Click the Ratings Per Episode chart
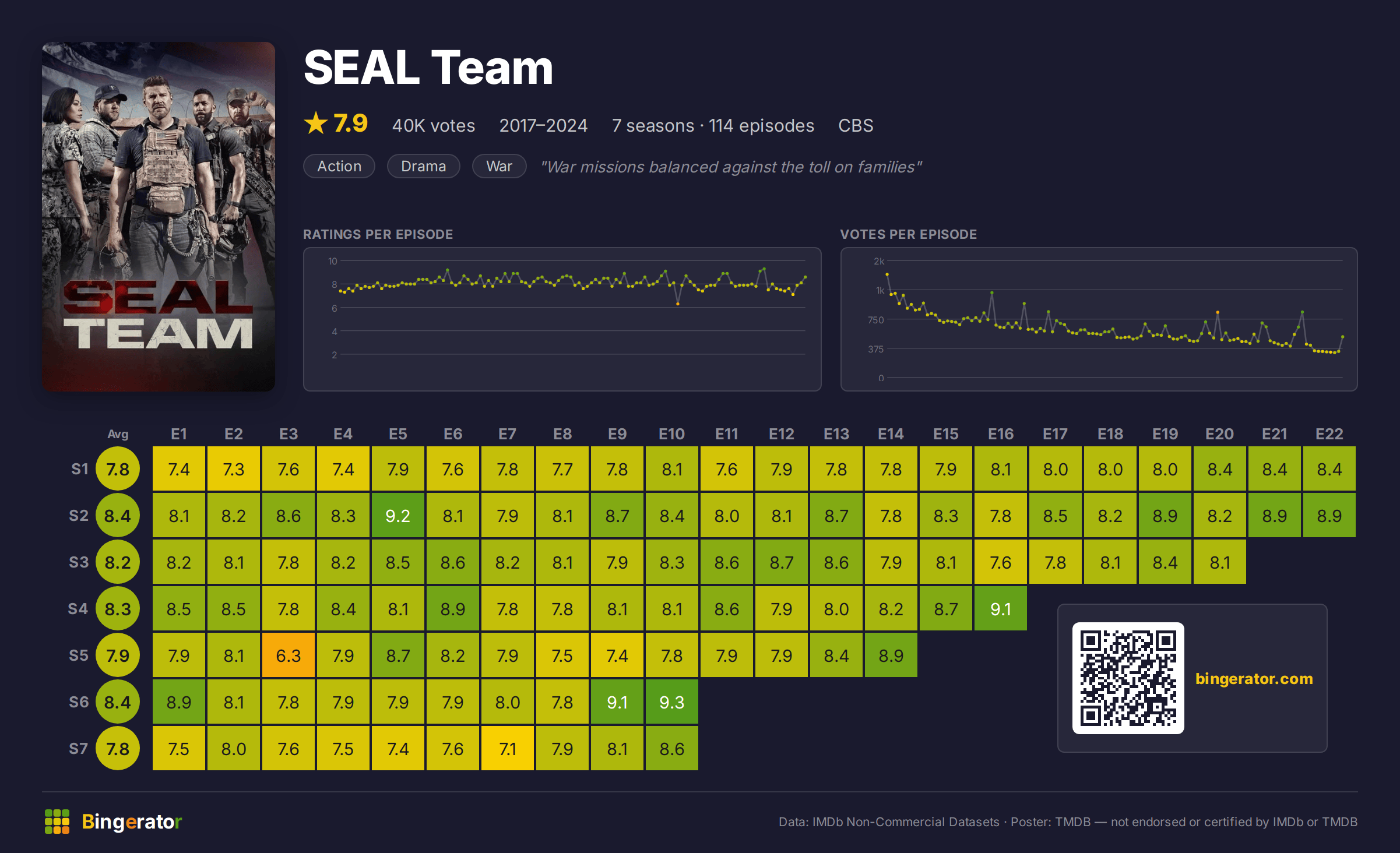 tap(562, 319)
